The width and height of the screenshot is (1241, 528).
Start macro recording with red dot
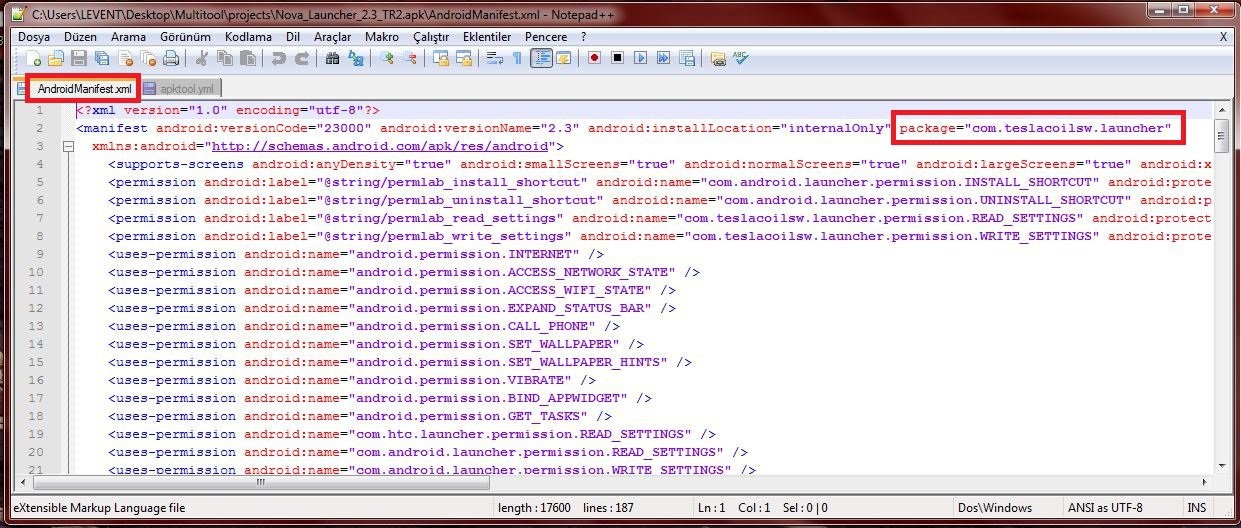pos(594,59)
